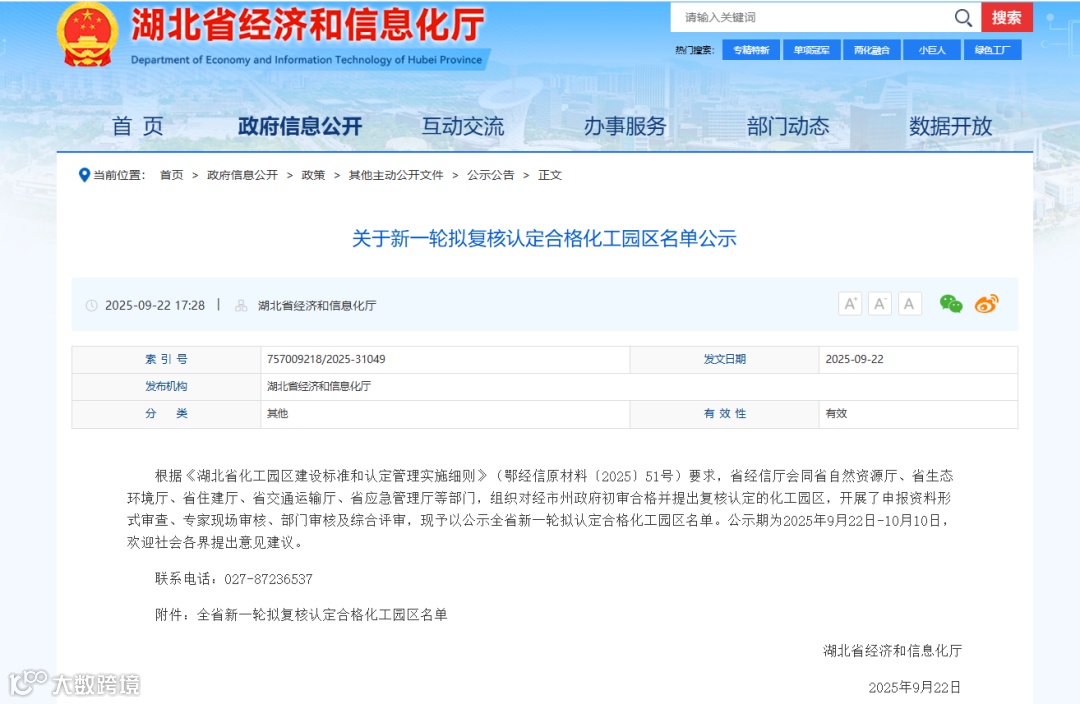Select the 单项冠军 hot search tag
1080x704 pixels.
coord(811,50)
